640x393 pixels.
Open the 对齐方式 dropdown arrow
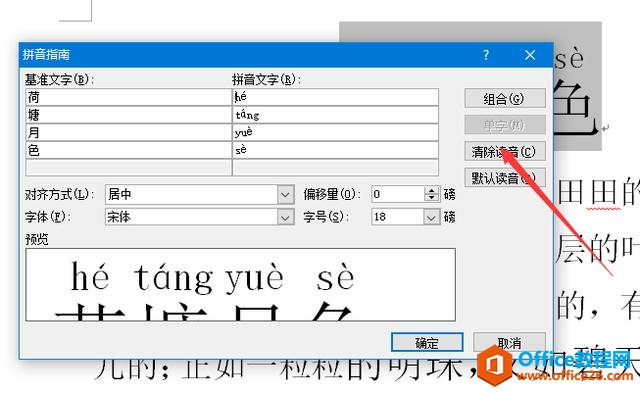[x=286, y=194]
